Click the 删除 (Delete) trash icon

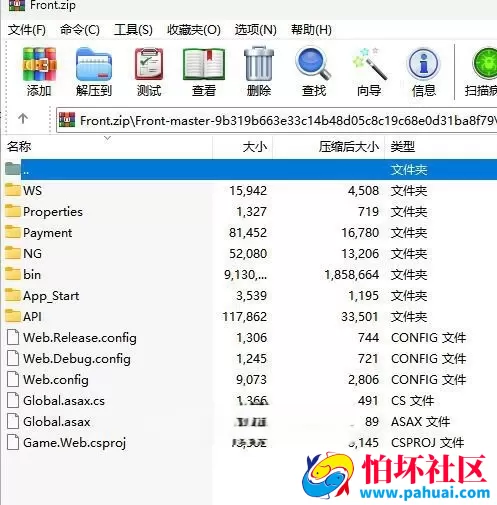pyautogui.click(x=259, y=64)
